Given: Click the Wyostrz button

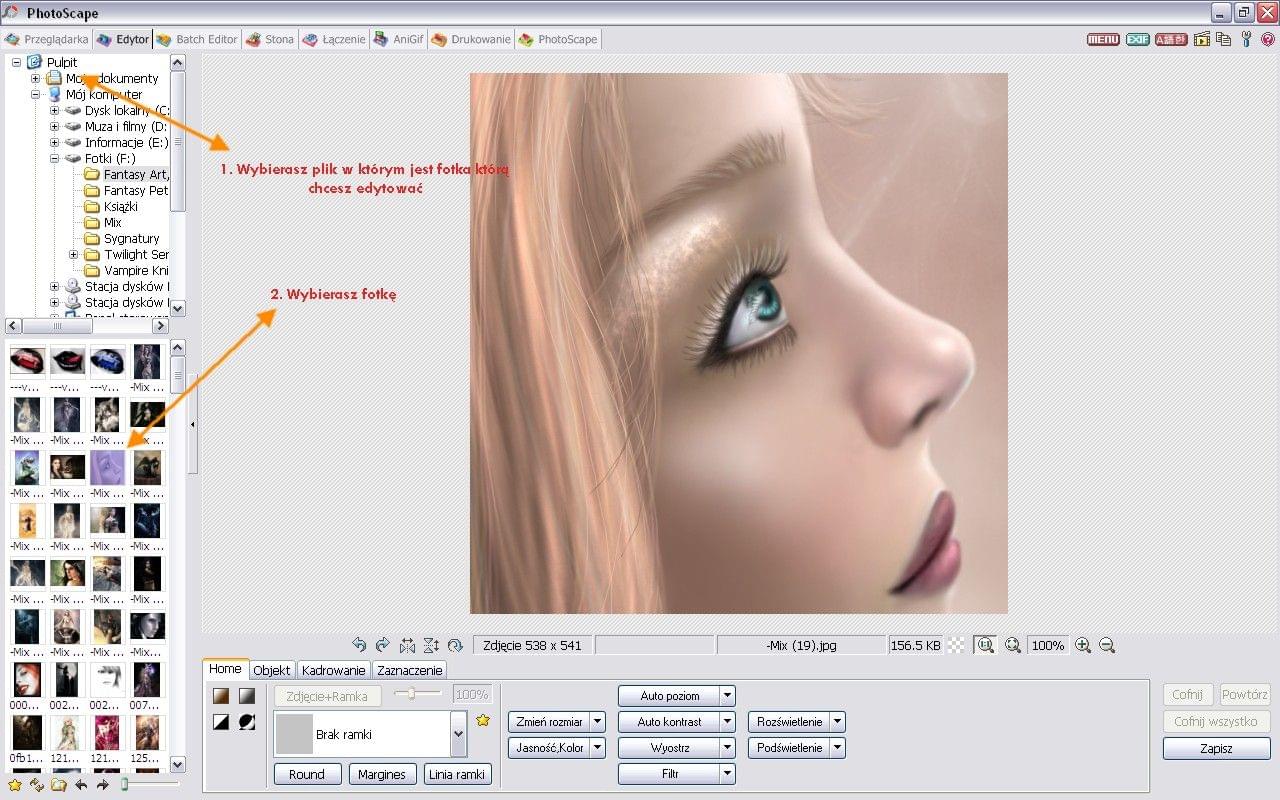Looking at the screenshot, I should (x=669, y=748).
